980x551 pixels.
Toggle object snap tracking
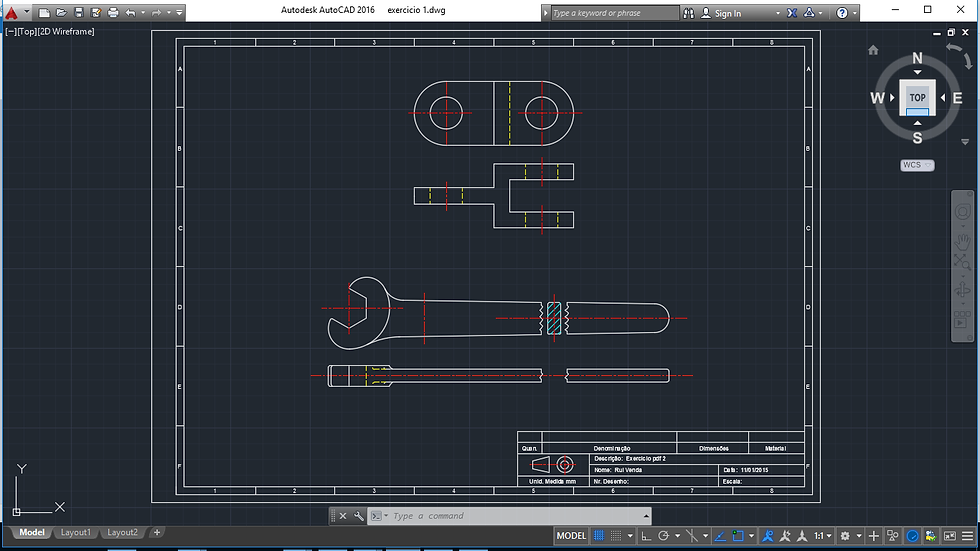tap(720, 535)
